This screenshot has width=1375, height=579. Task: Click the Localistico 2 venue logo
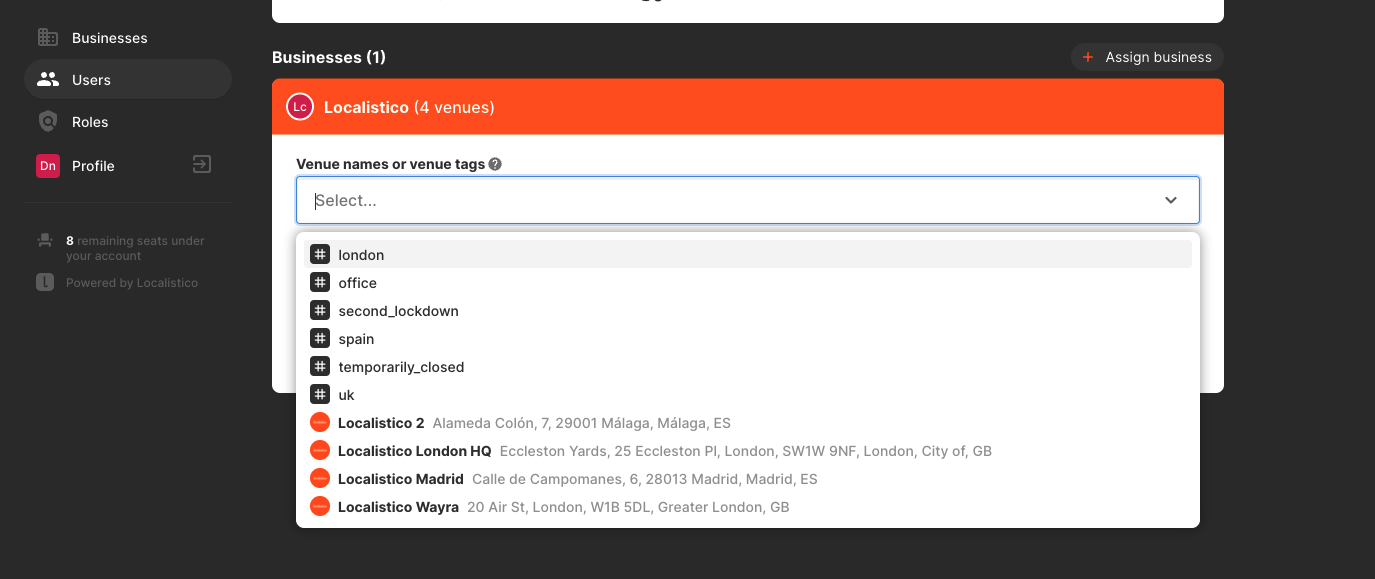coord(320,423)
